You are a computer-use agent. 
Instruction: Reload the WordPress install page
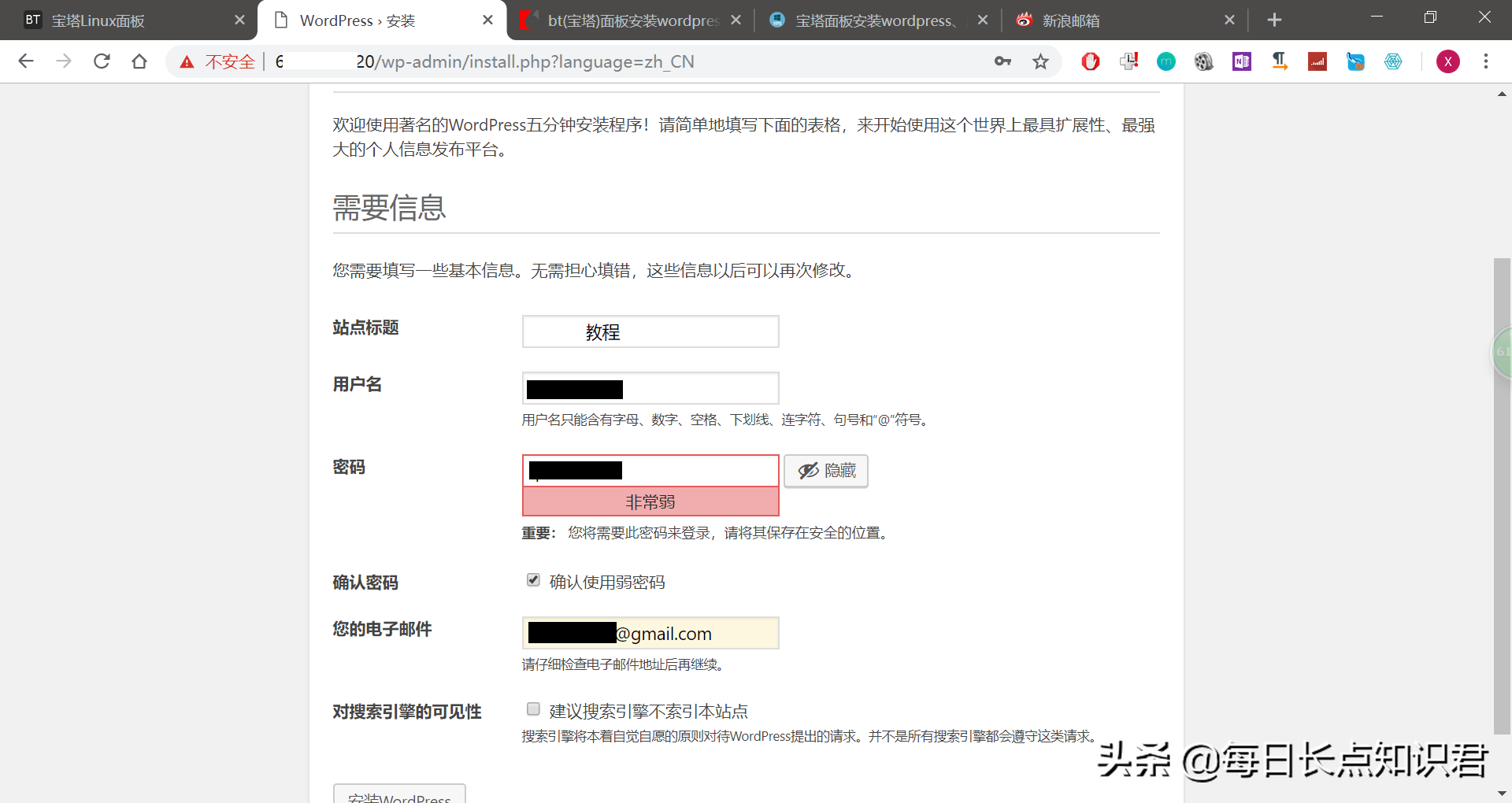[x=102, y=61]
